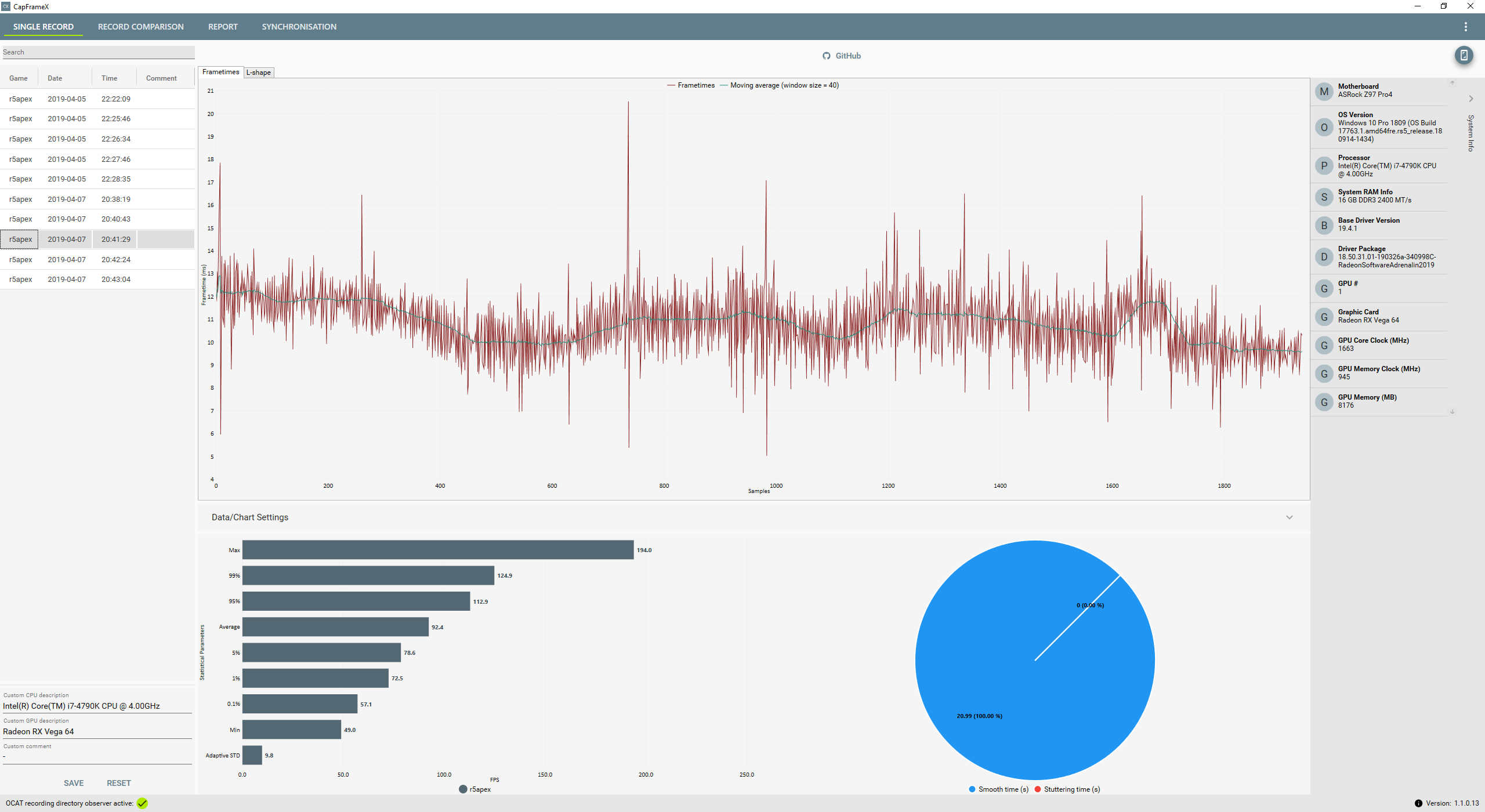The image size is (1485, 812).
Task: Click the Motherboard 'M' avatar icon
Action: point(1324,91)
